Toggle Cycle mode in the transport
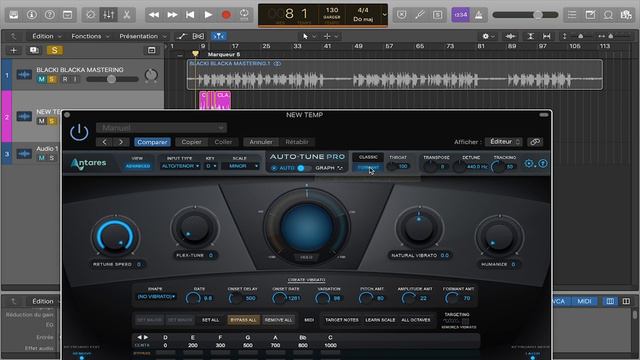This screenshot has width=640, height=360. click(244, 15)
